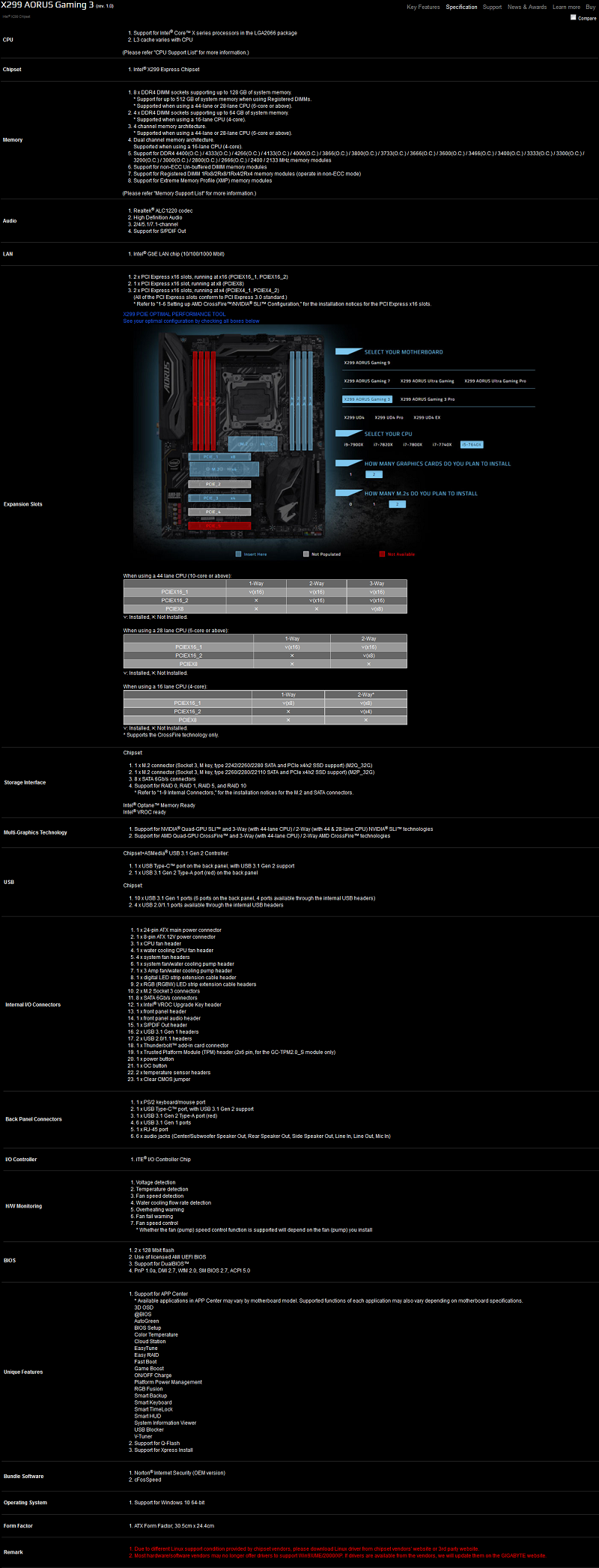Choose X299 UD4 motherboard option
Image resolution: width=599 pixels, height=1568 pixels.
(x=354, y=417)
